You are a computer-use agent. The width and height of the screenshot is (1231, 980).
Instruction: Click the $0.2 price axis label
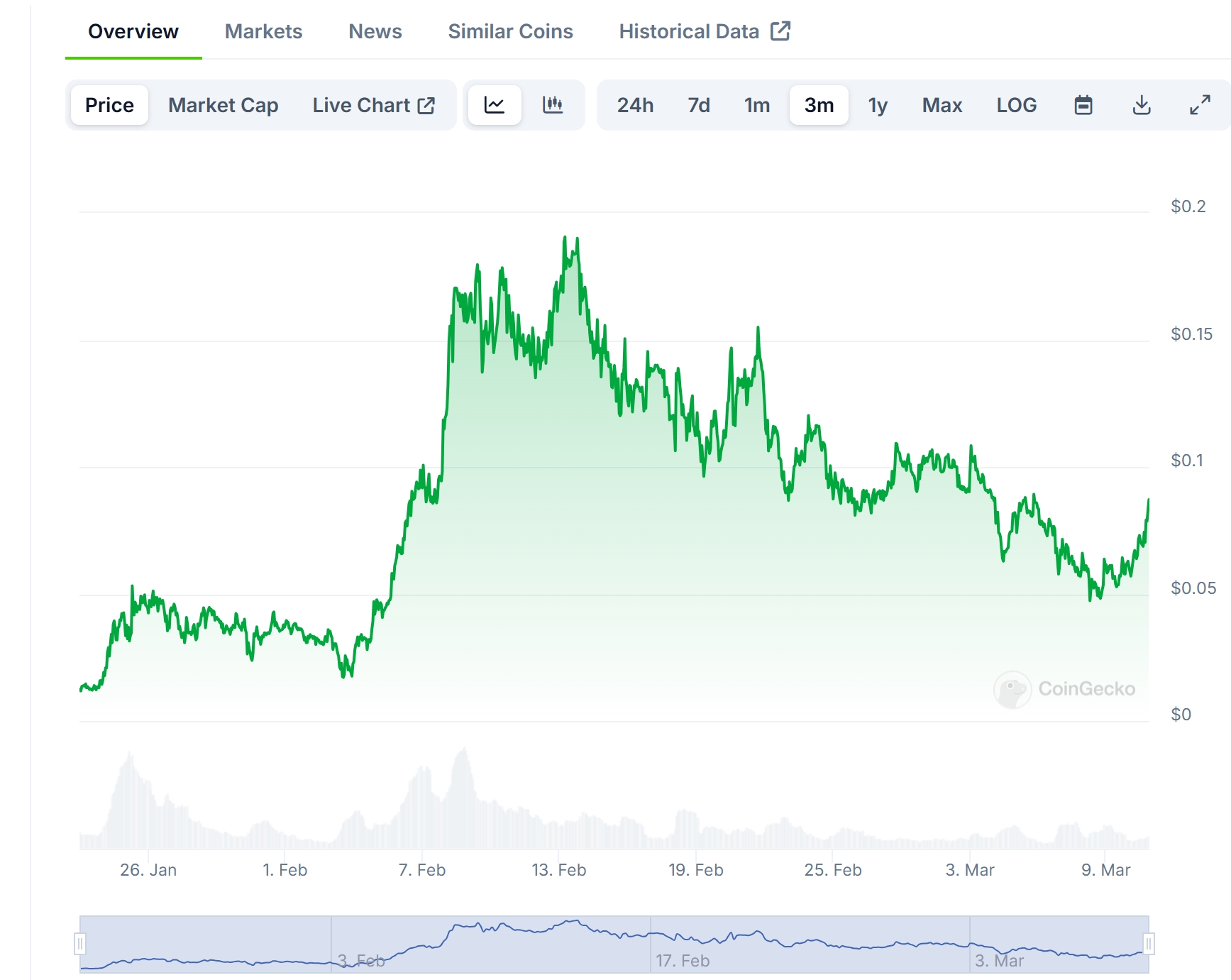[x=1188, y=206]
